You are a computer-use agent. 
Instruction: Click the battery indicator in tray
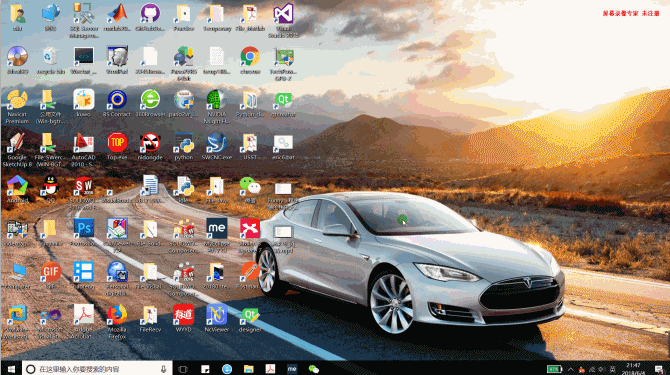pyautogui.click(x=554, y=369)
